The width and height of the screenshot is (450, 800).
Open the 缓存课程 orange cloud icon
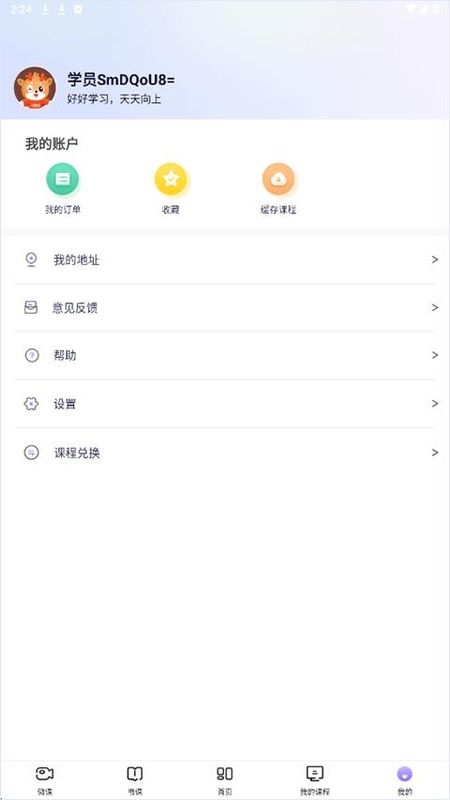coord(279,179)
